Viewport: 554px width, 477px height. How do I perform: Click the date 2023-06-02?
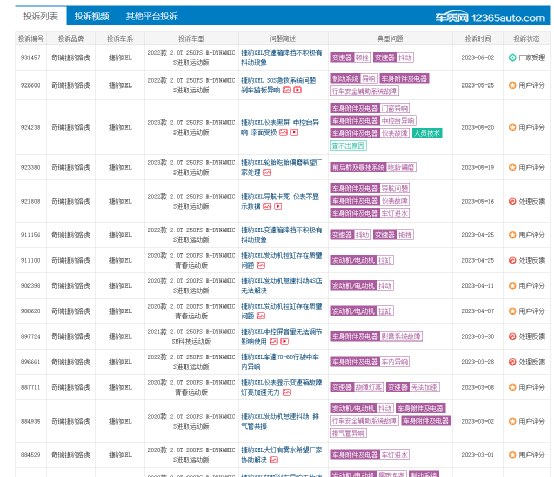click(x=478, y=58)
